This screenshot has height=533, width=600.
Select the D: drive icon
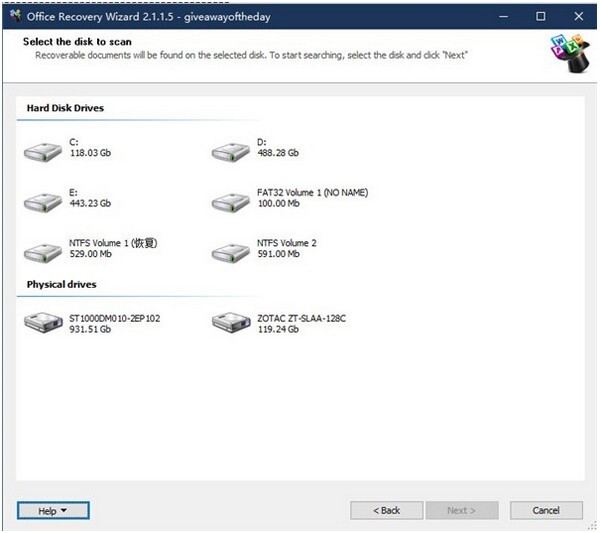click(231, 153)
